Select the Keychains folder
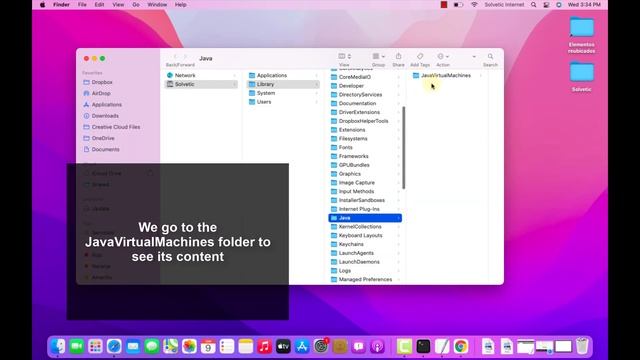The height and width of the screenshot is (360, 640). (365, 244)
